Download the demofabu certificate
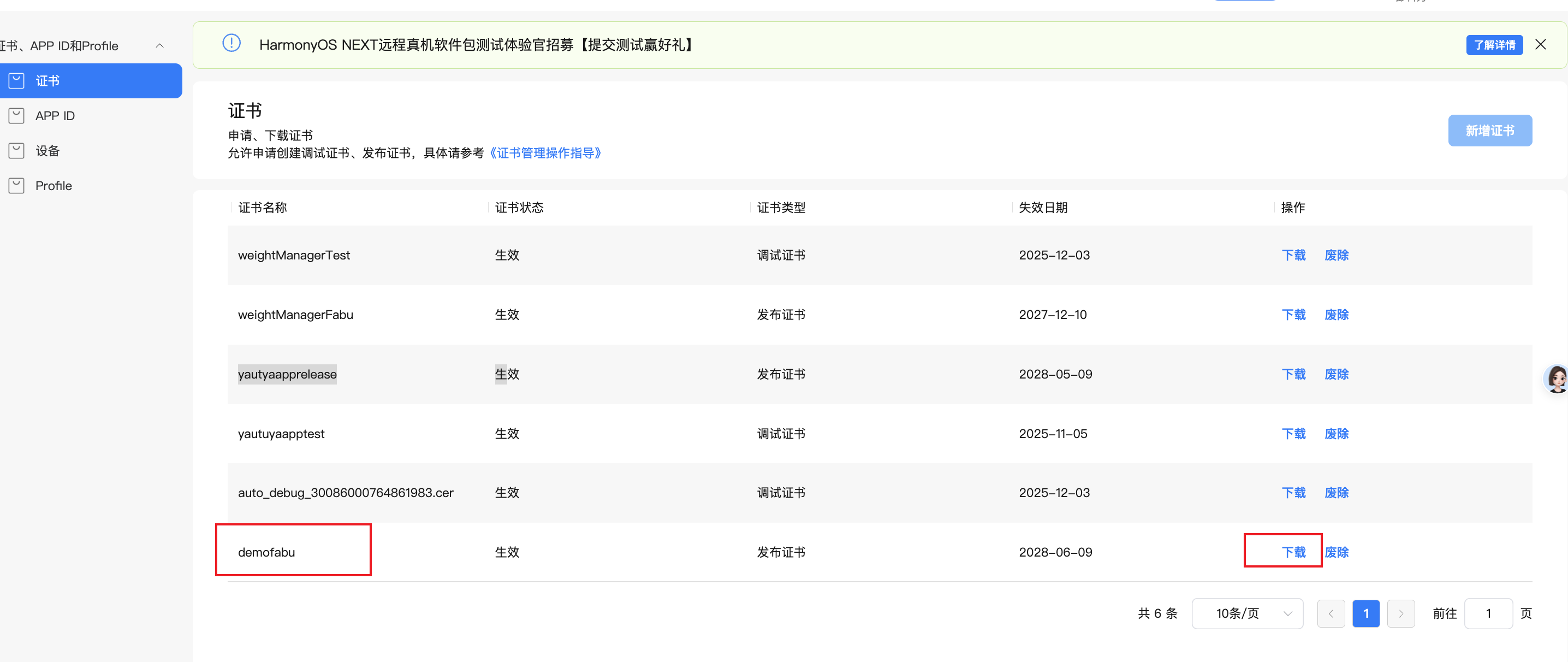This screenshot has height=662, width=1568. click(1293, 552)
